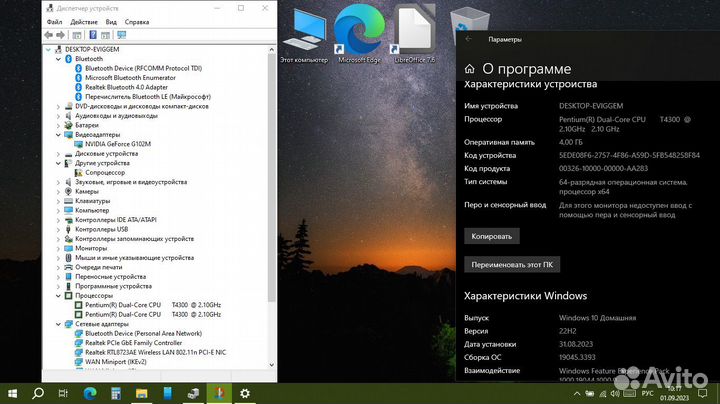Image resolution: width=720 pixels, height=404 pixels.
Task: Expand DVD-дисководы category
Action: pos(58,107)
